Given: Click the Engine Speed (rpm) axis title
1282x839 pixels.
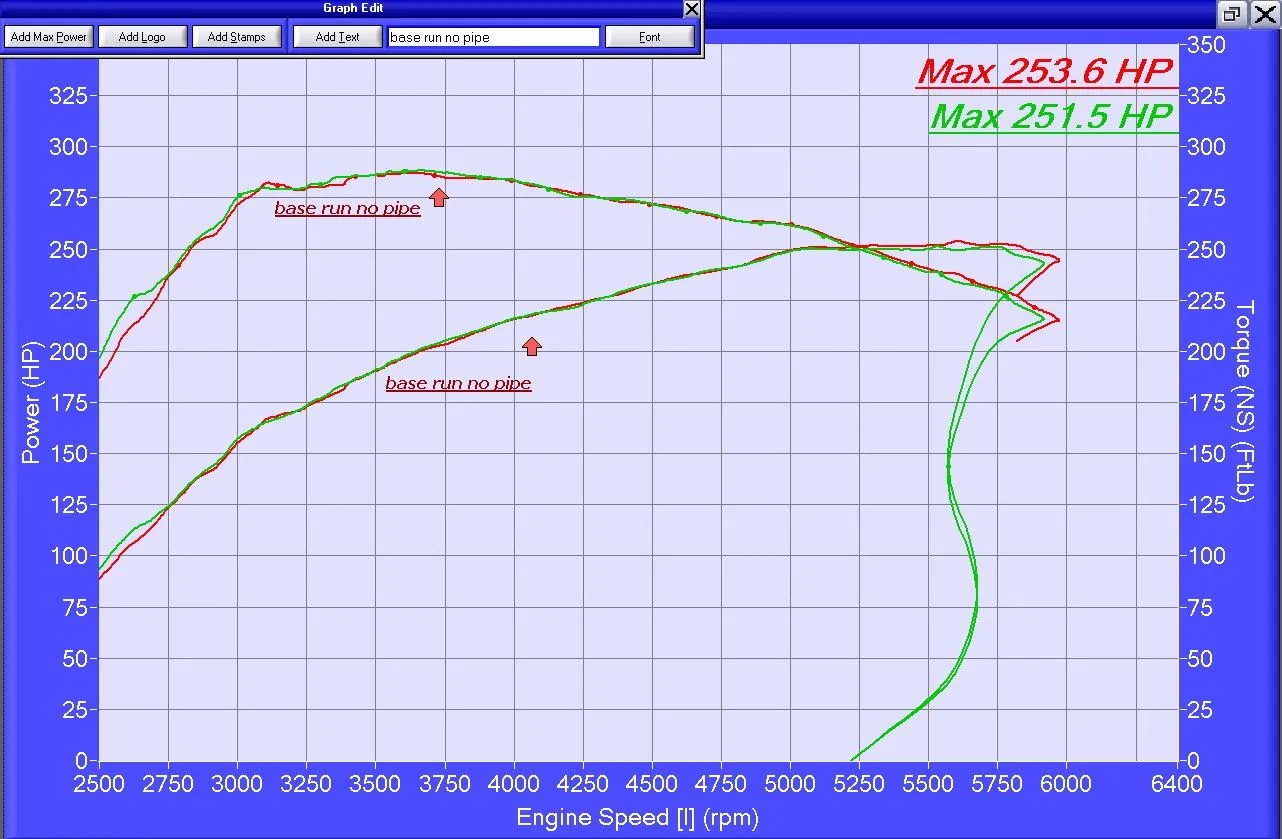Looking at the screenshot, I should 637,818.
